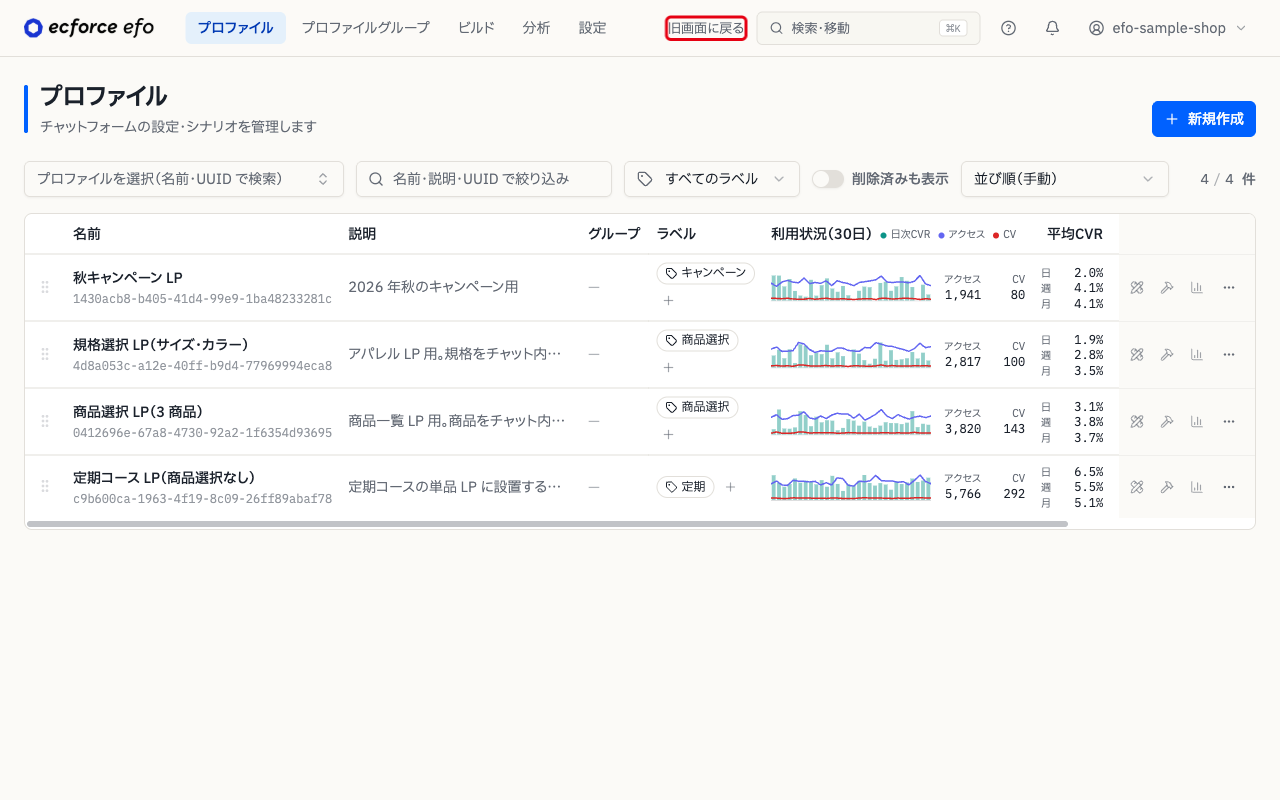Open the more options menu for 秋キャンペーン LP

click(x=1229, y=287)
